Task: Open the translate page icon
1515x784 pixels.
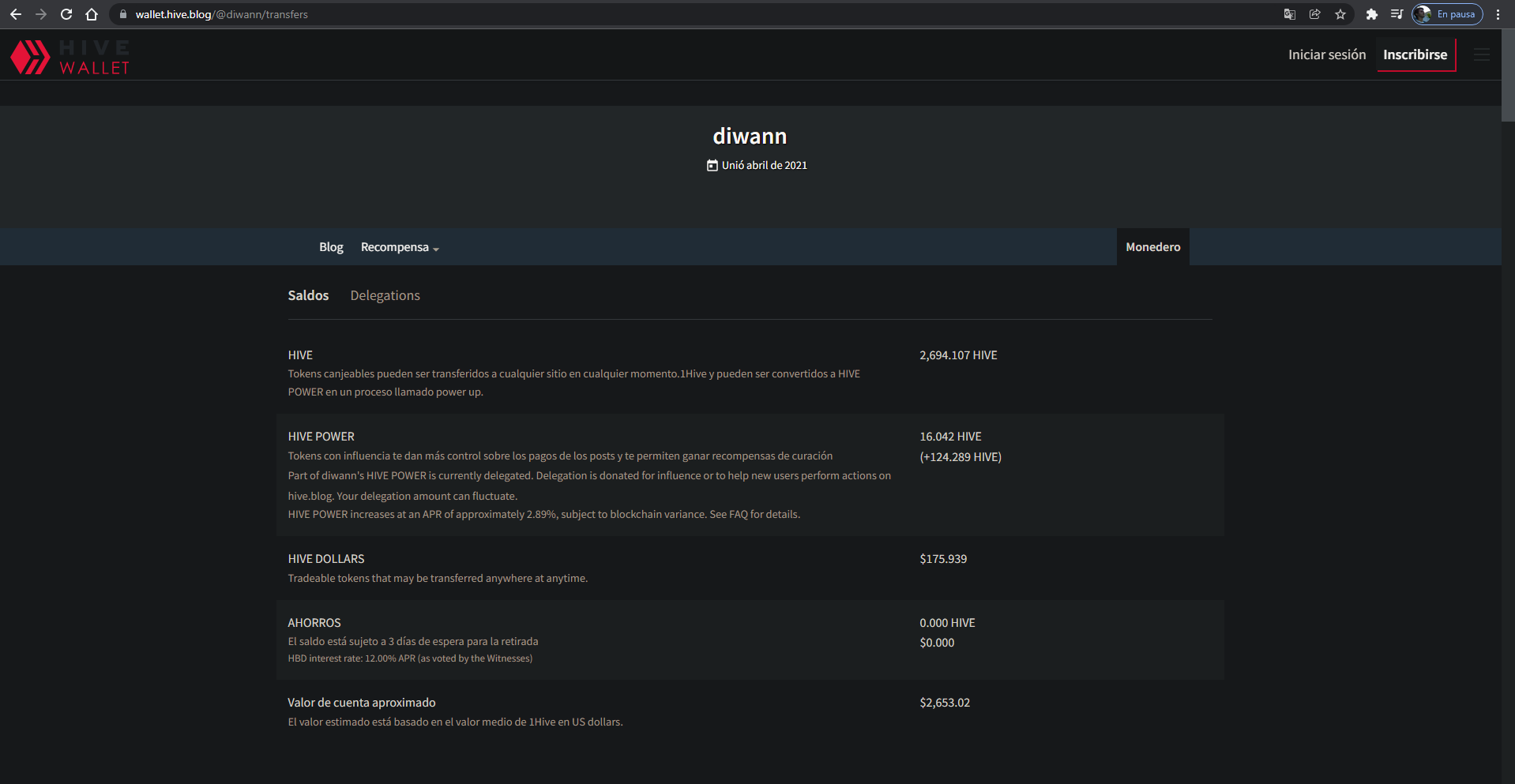Action: [x=1290, y=14]
